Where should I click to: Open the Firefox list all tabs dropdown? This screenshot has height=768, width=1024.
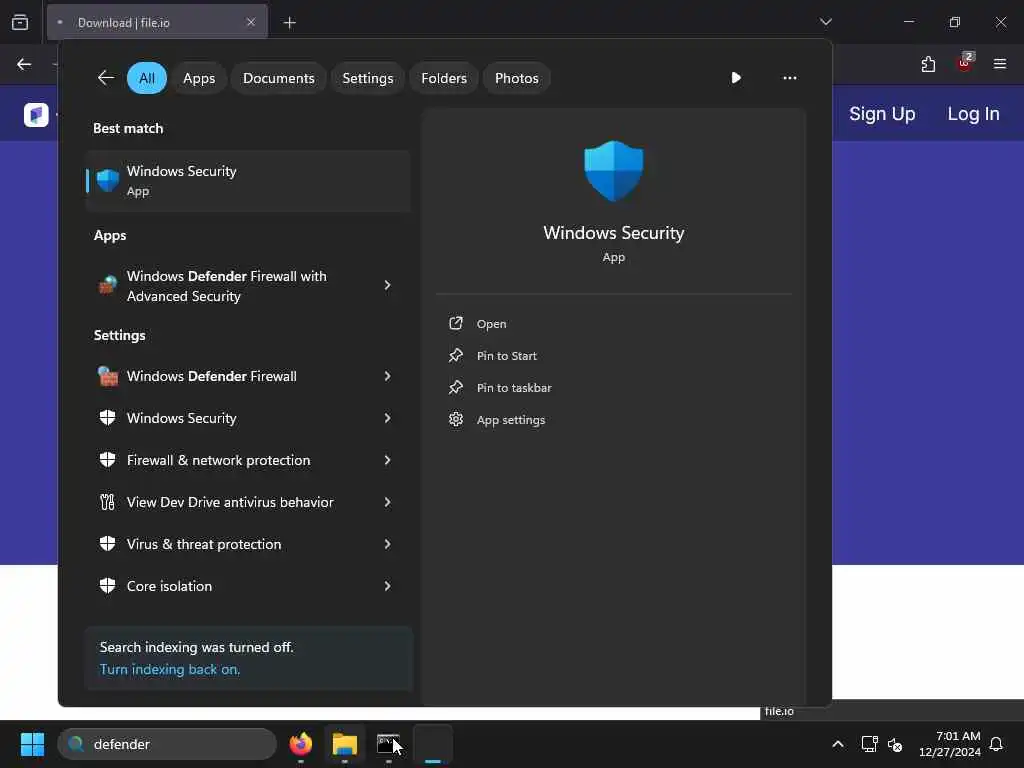click(826, 22)
